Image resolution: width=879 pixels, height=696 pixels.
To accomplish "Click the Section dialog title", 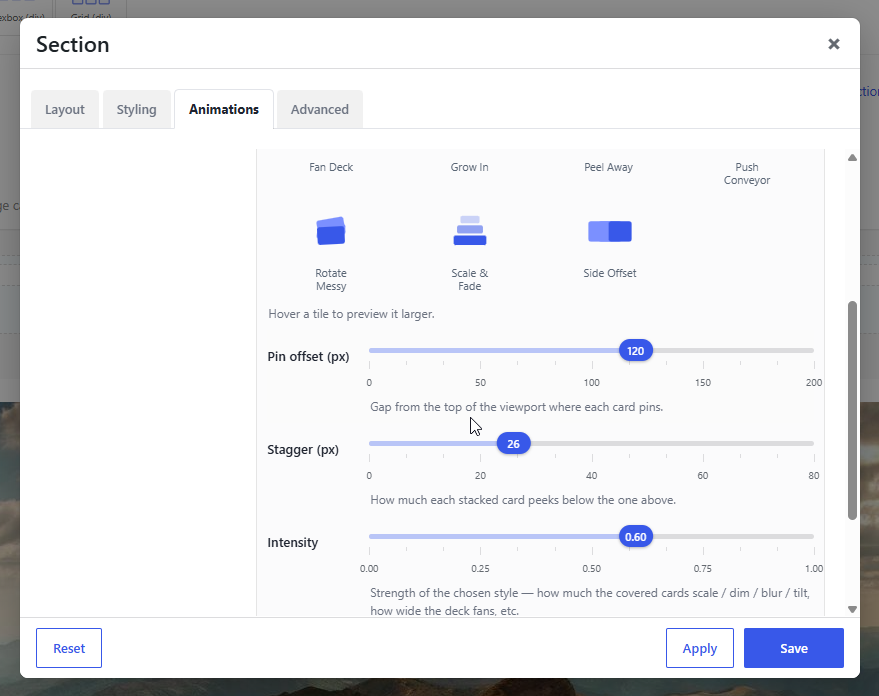I will [x=73, y=44].
